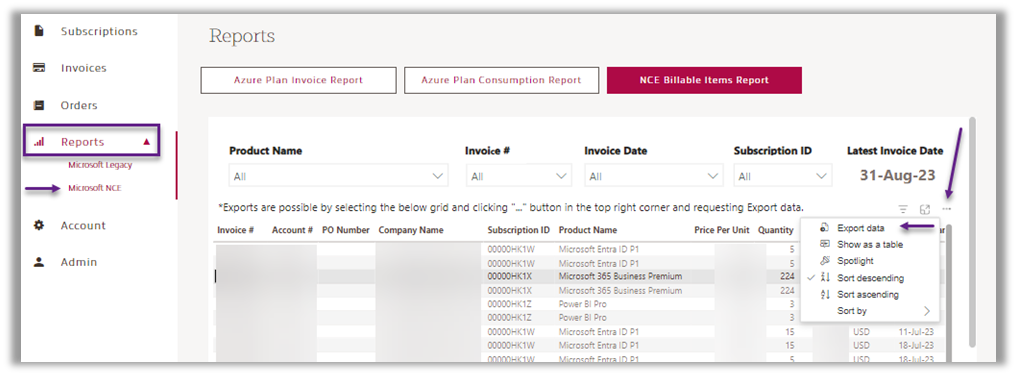Expand the Invoice # filter dropdown
This screenshot has height=376, width=1017.
coord(519,176)
